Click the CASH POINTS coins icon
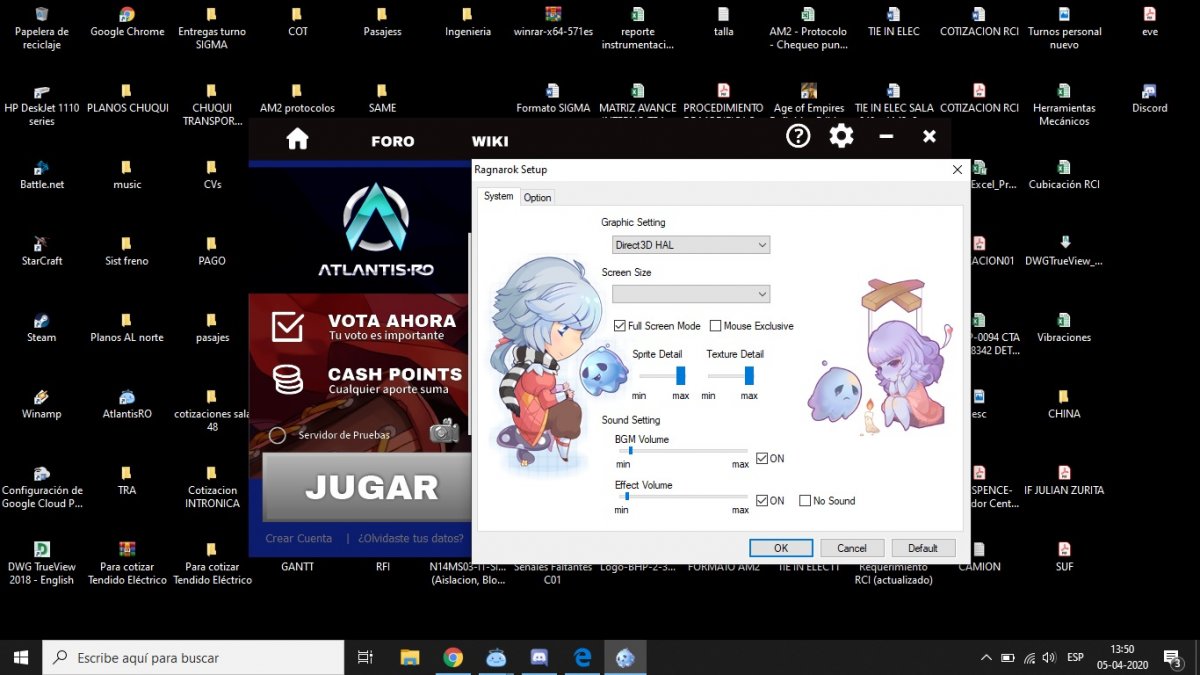 tap(288, 379)
